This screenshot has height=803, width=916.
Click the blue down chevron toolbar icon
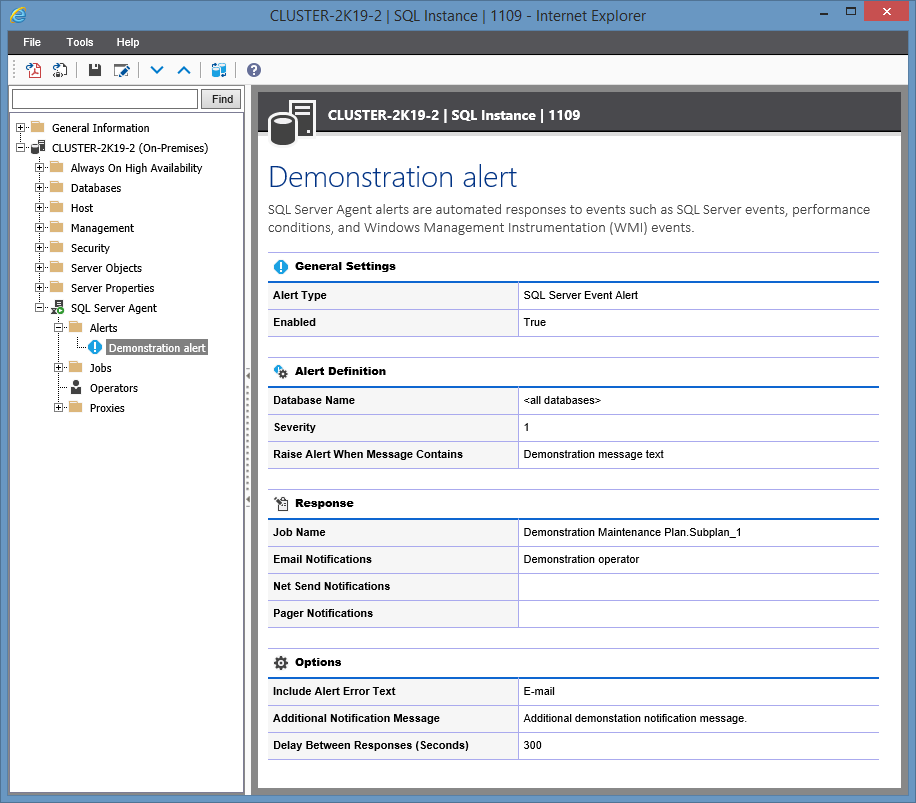[x=157, y=70]
